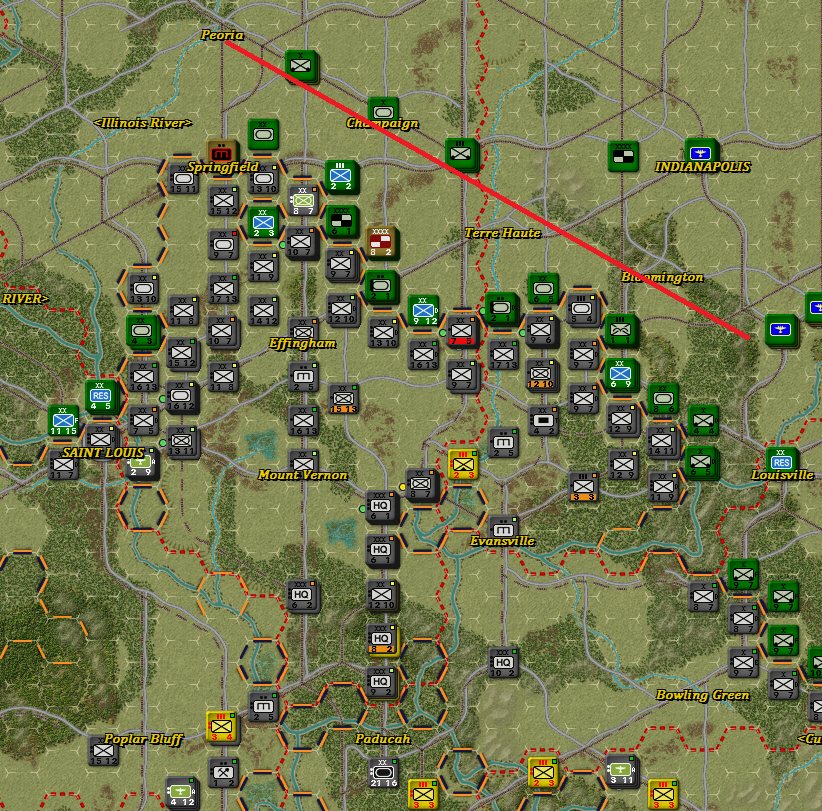Click the Springfield city label
The height and width of the screenshot is (811, 822).
[x=223, y=167]
